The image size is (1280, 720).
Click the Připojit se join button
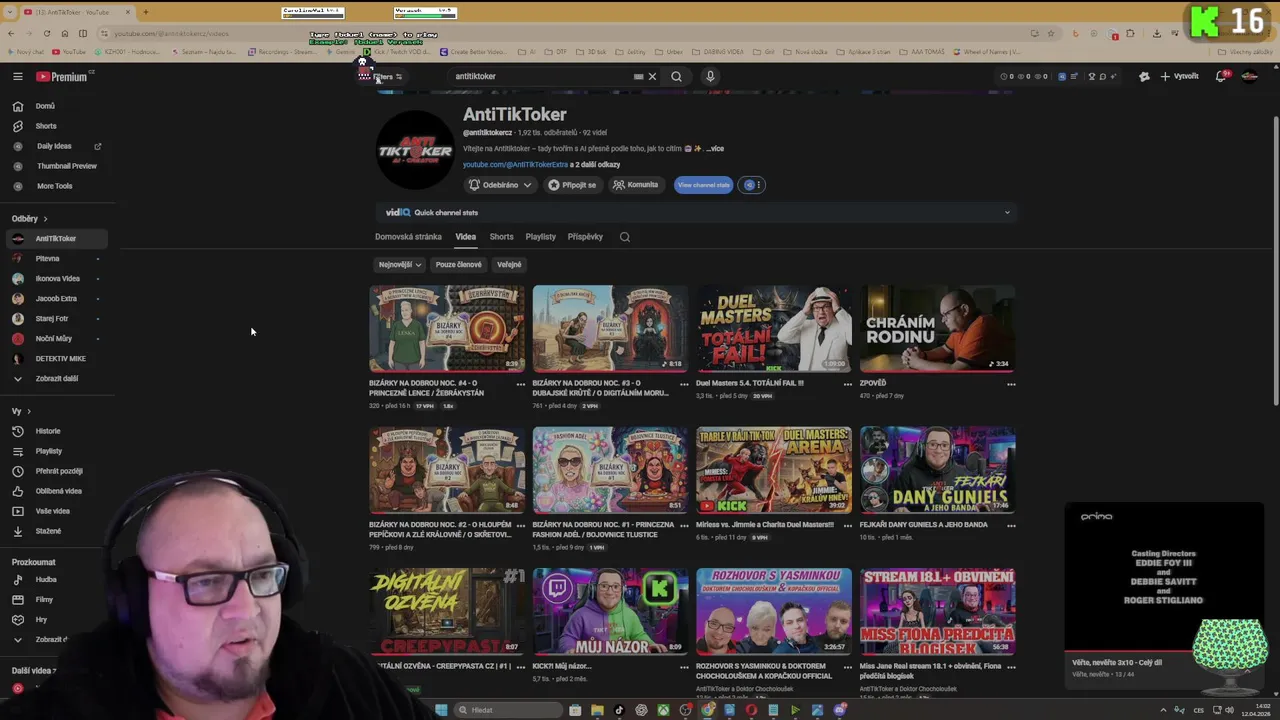(x=572, y=185)
